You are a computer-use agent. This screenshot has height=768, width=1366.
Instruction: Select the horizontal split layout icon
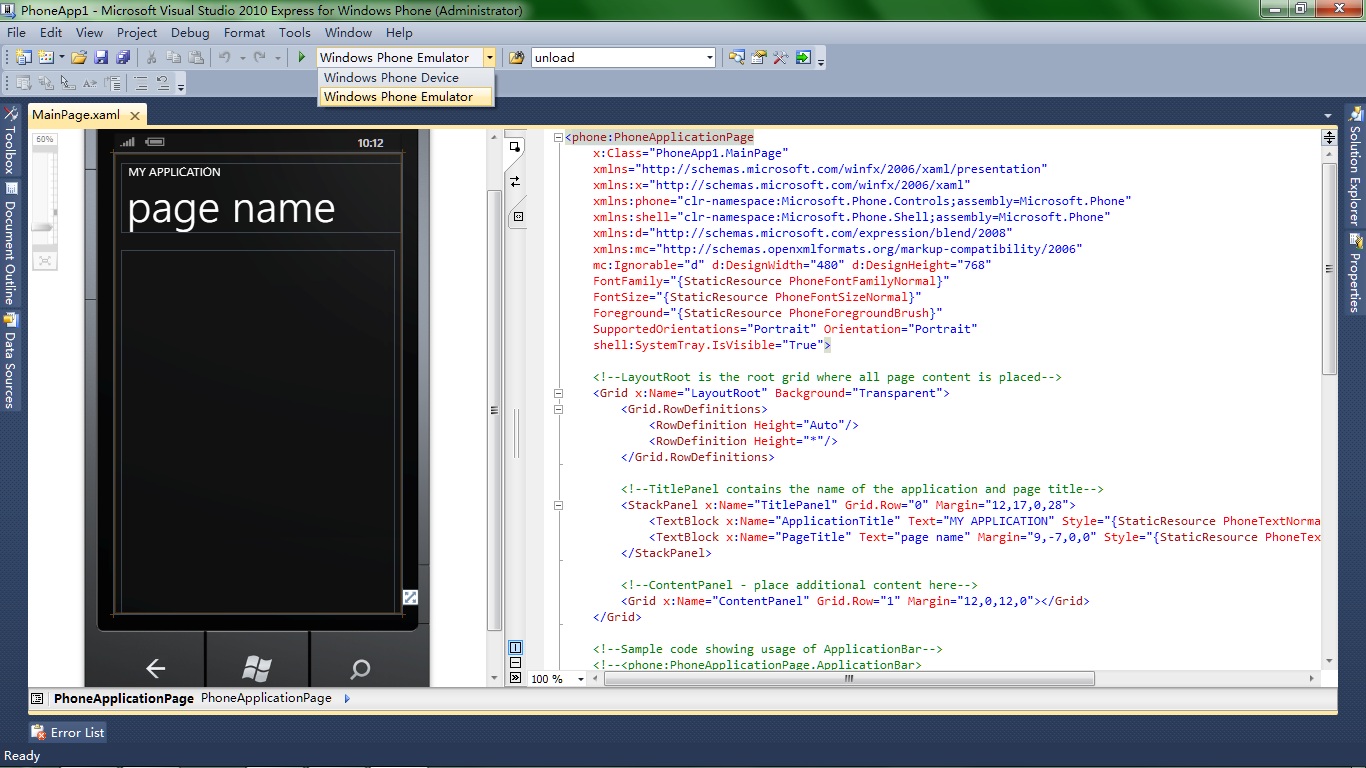tap(516, 662)
